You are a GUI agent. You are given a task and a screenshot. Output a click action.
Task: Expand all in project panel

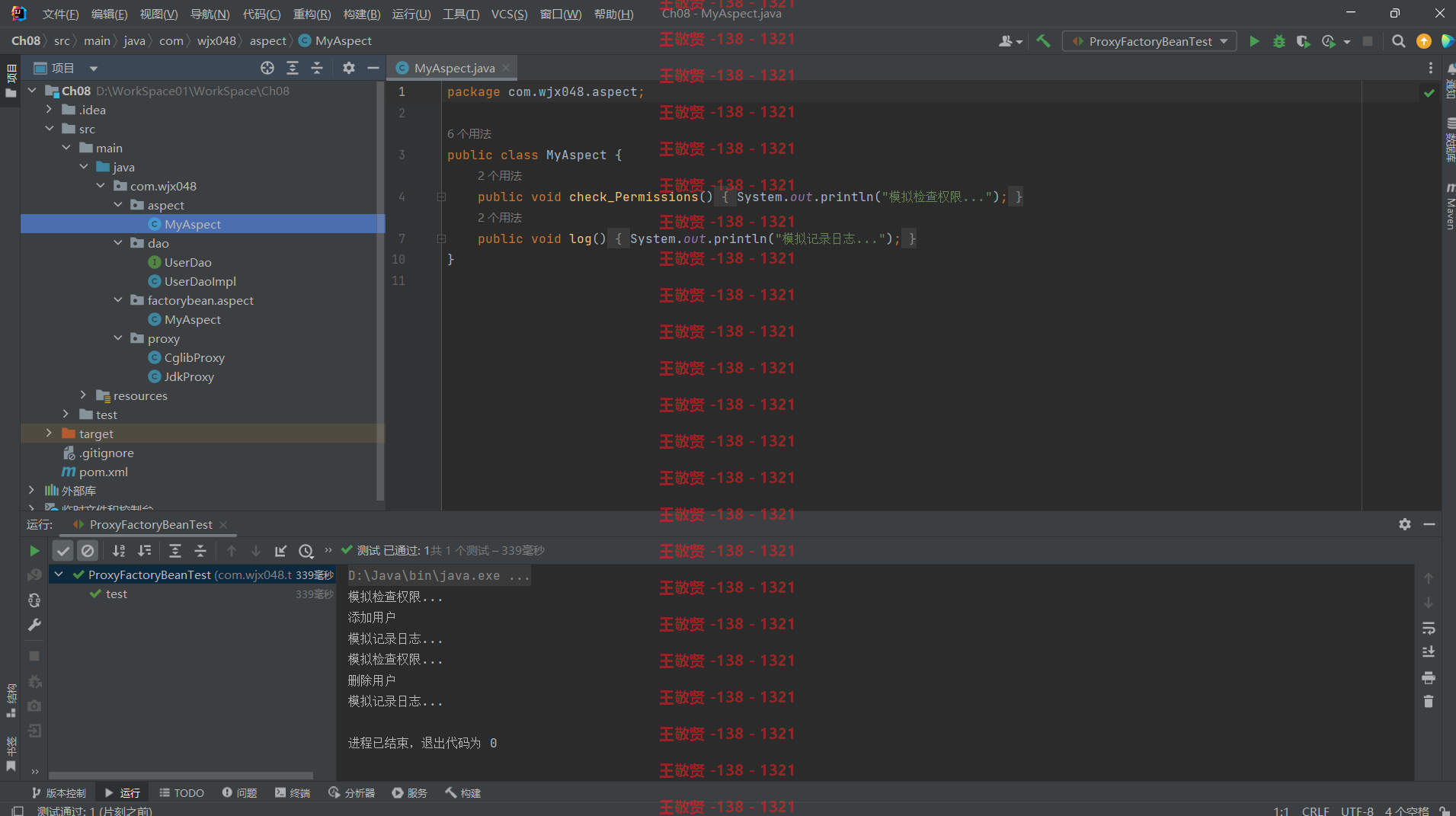[x=293, y=68]
